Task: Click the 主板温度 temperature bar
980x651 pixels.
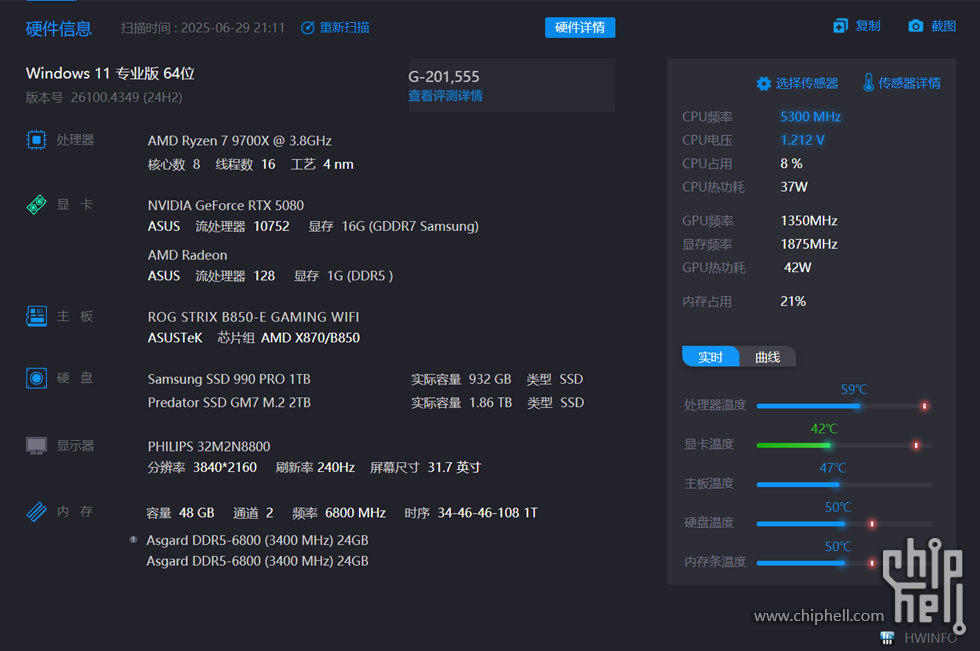Action: pyautogui.click(x=844, y=484)
